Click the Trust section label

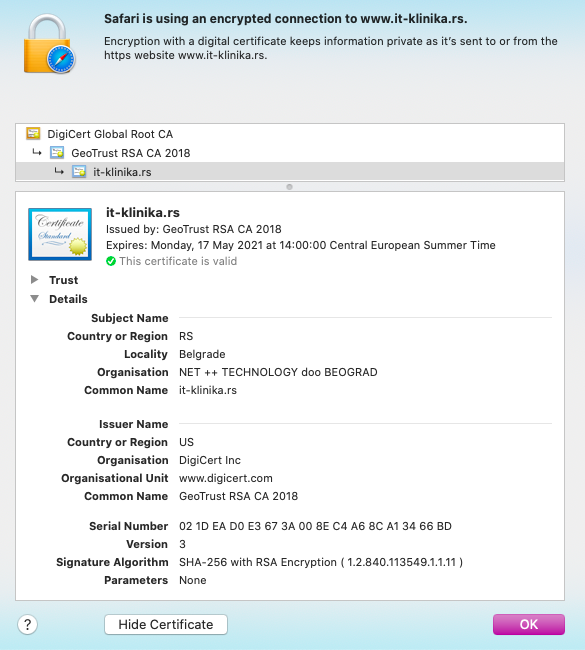(x=63, y=280)
